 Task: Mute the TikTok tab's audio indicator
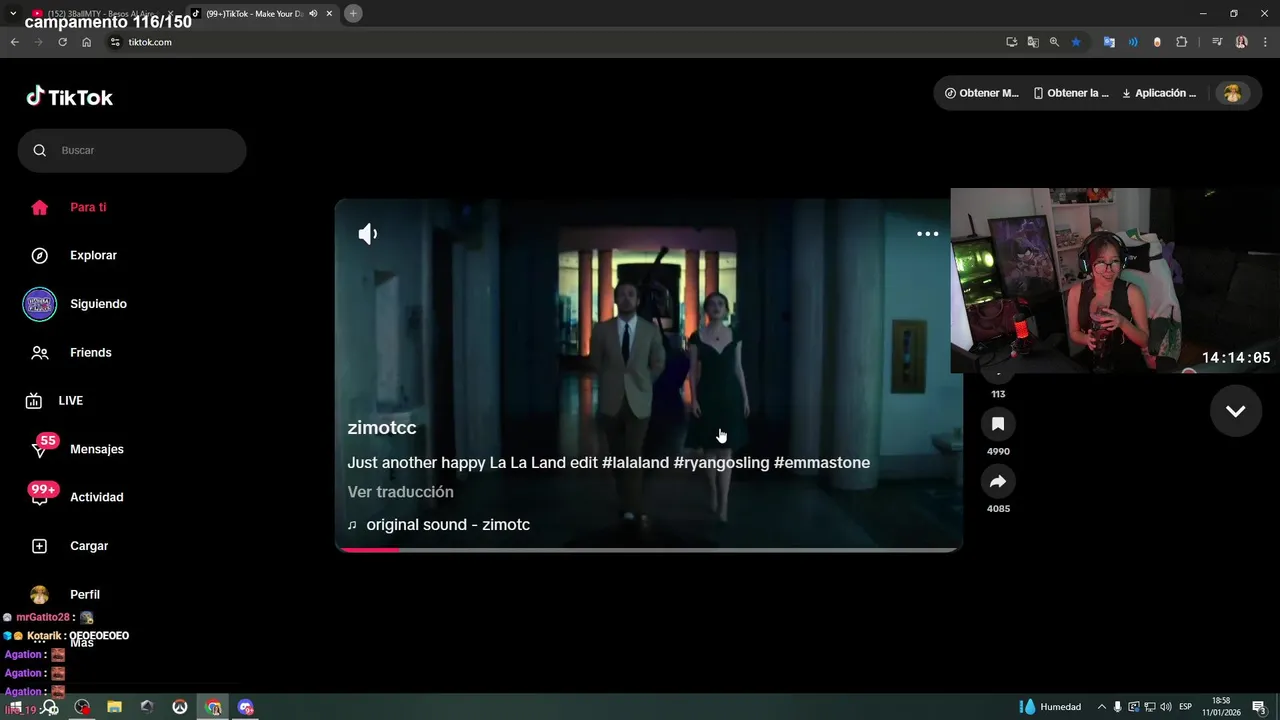(x=313, y=14)
